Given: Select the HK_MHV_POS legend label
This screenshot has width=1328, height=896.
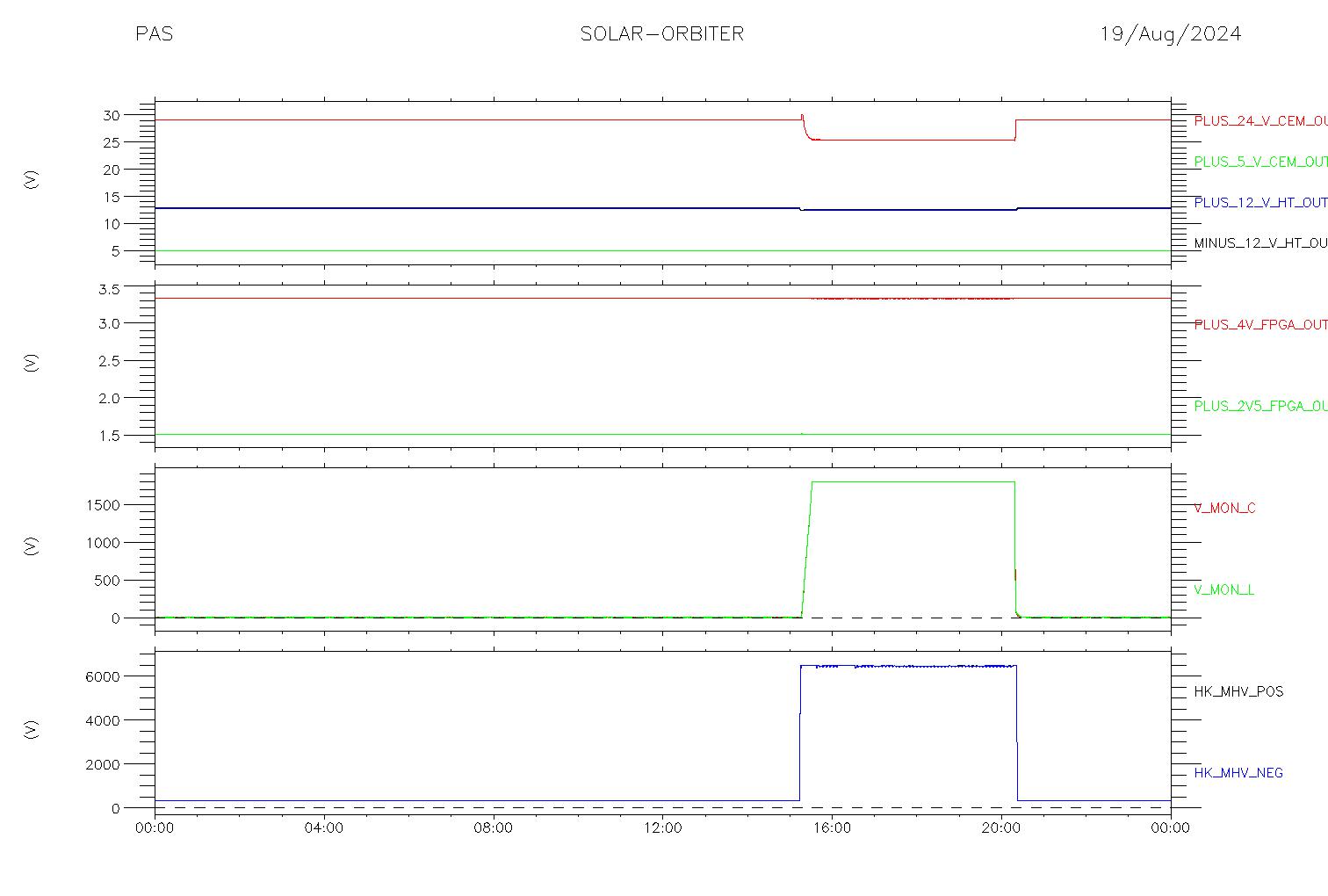Looking at the screenshot, I should [x=1238, y=691].
